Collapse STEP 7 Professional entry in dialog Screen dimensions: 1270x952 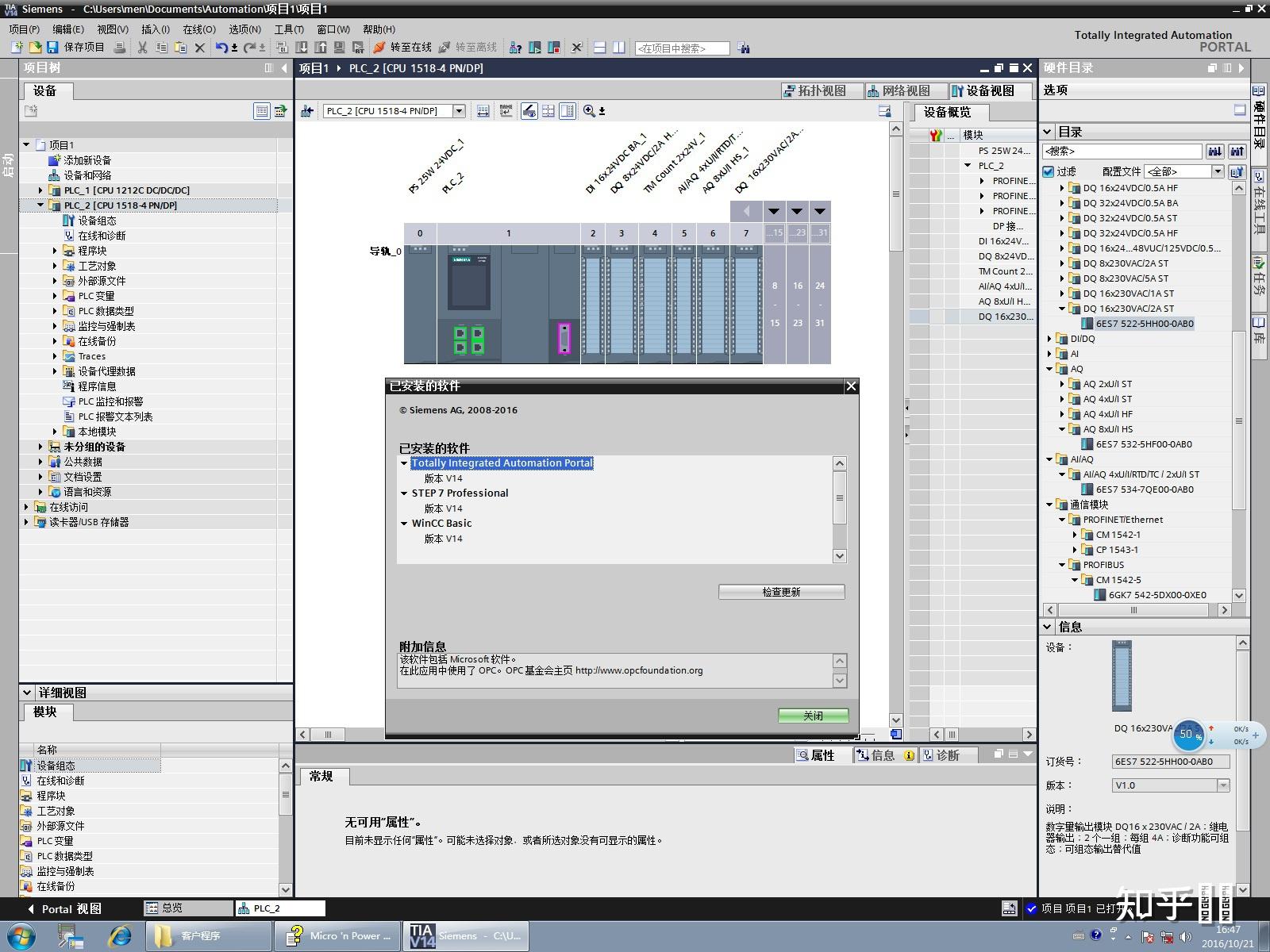pyautogui.click(x=404, y=493)
